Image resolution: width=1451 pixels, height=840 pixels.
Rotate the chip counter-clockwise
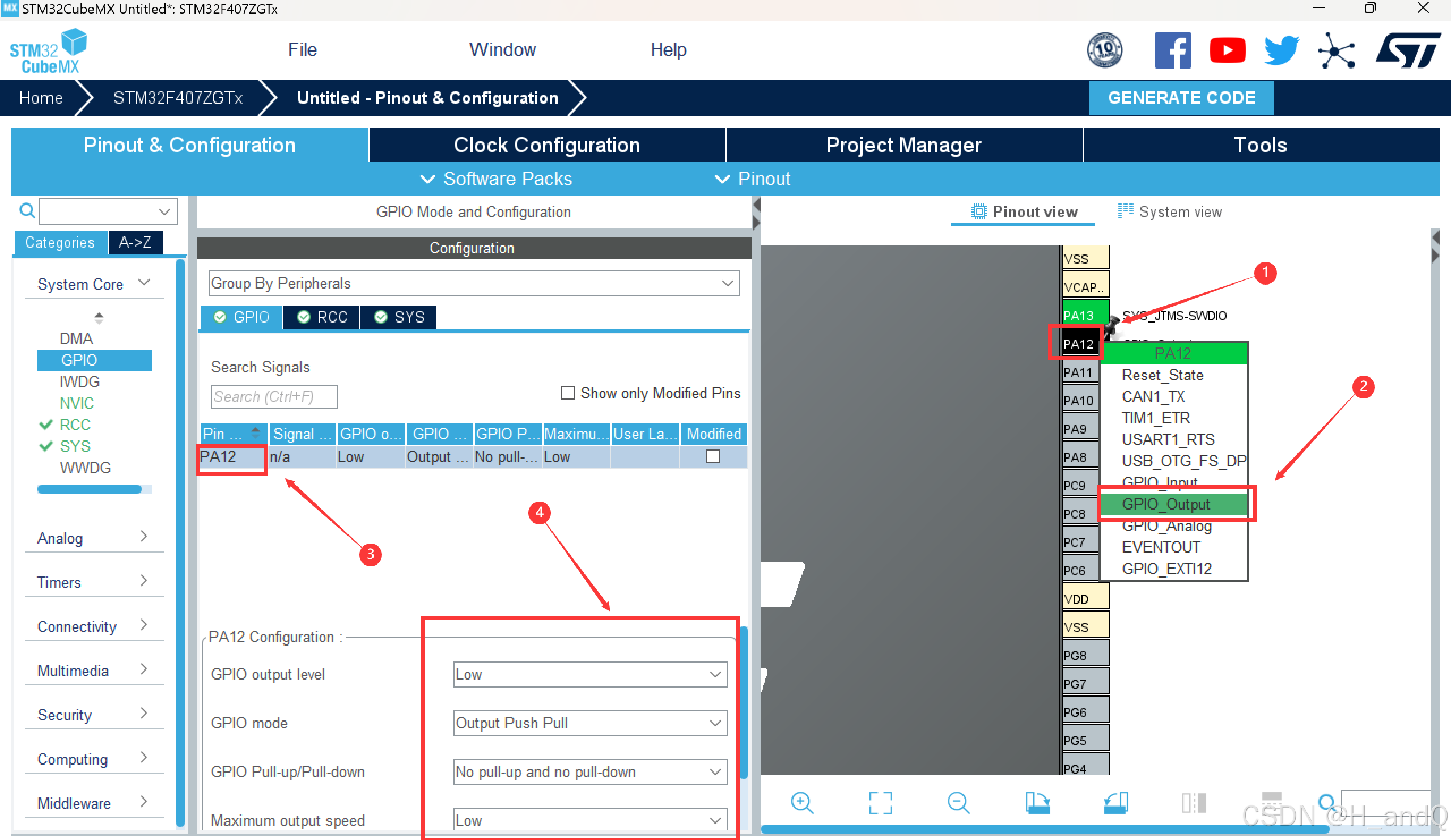[1115, 803]
